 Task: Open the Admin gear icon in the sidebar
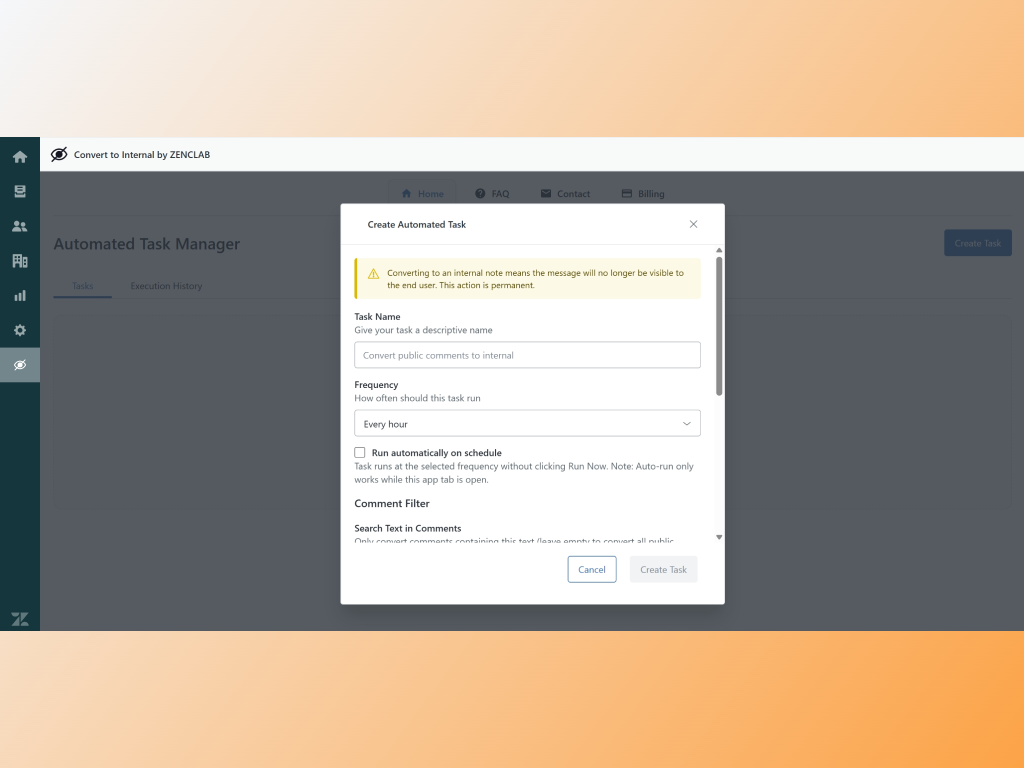(20, 330)
